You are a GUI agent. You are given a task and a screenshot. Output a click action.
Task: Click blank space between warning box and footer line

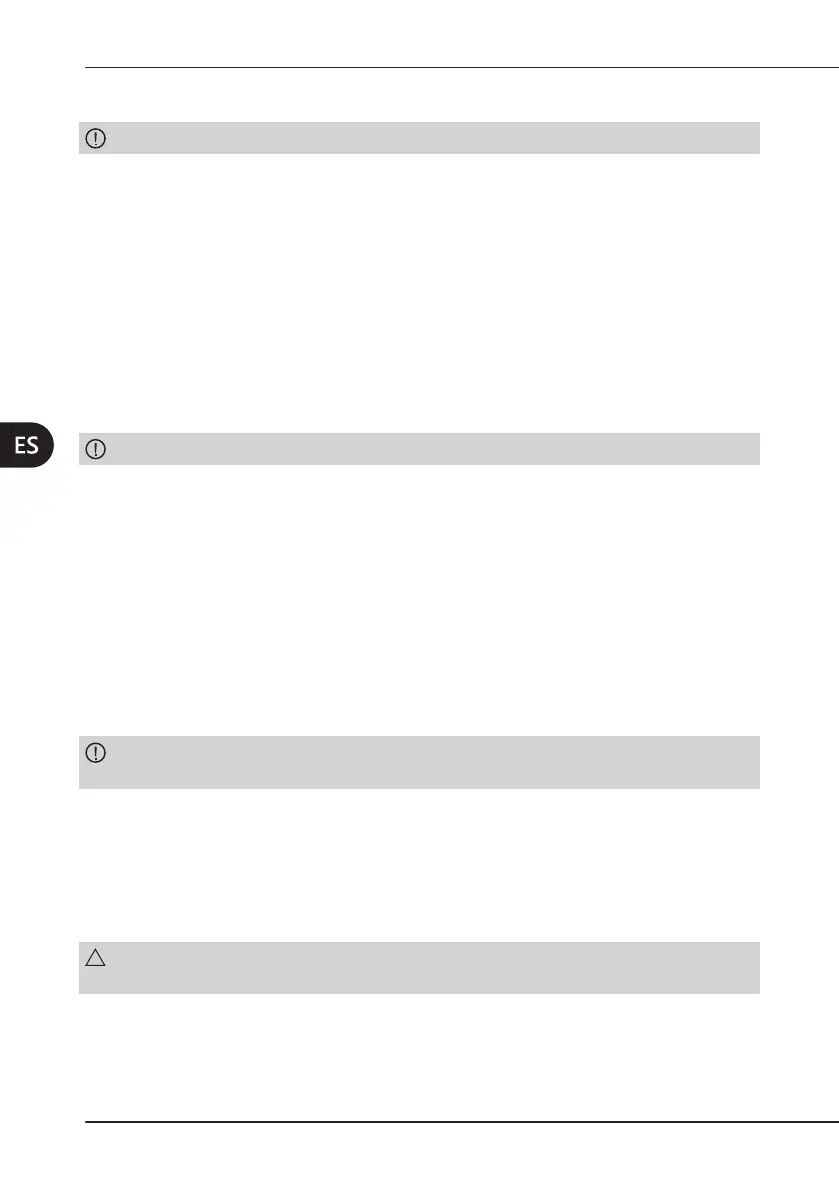click(419, 1055)
